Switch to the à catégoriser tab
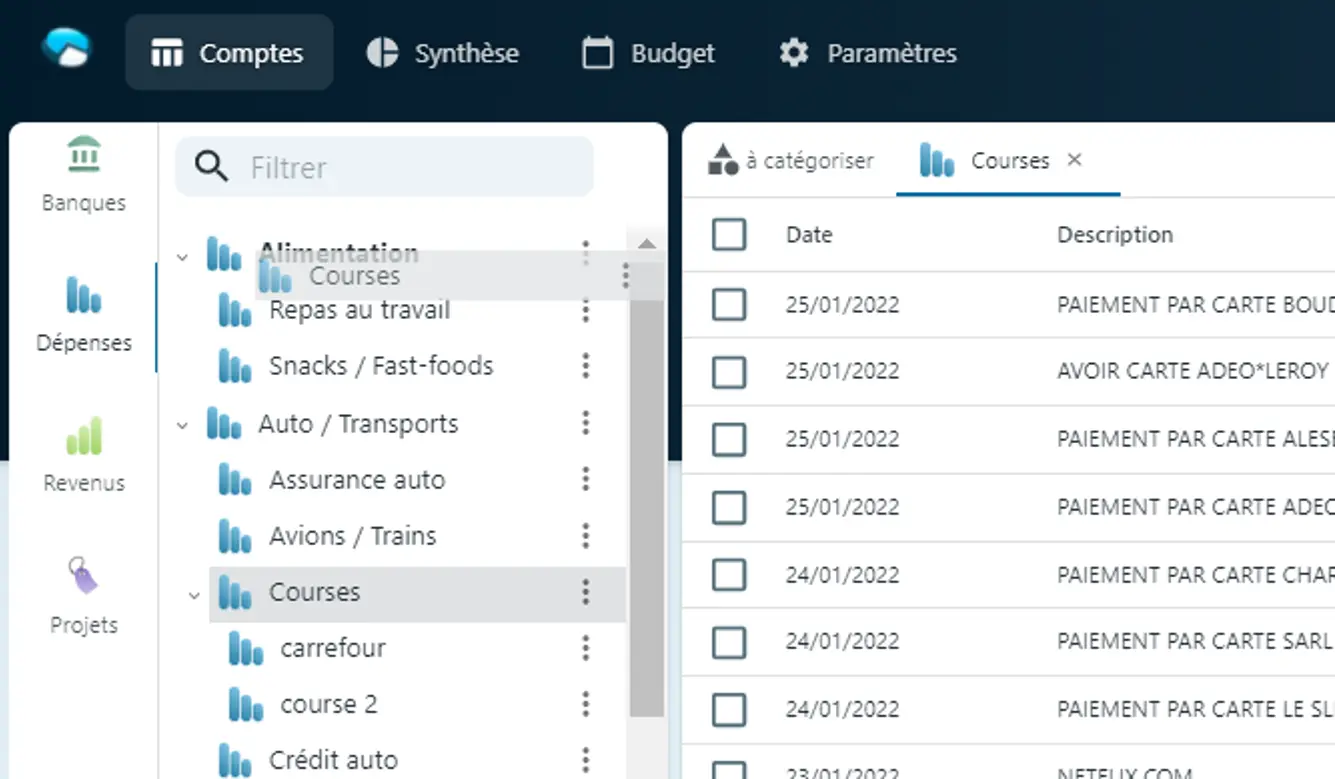This screenshot has height=779, width=1335. (x=791, y=161)
